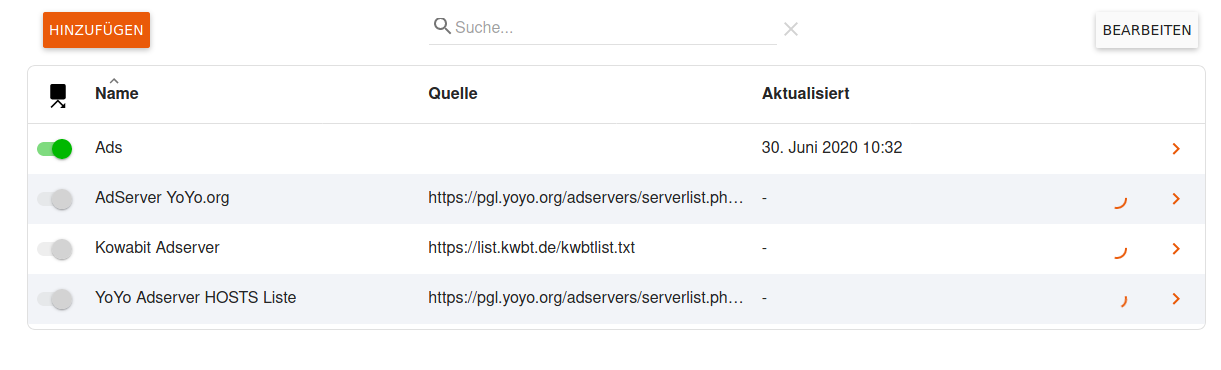This screenshot has width=1221, height=370.
Task: Sort by the Aktualisiert column header
Action: 806,93
